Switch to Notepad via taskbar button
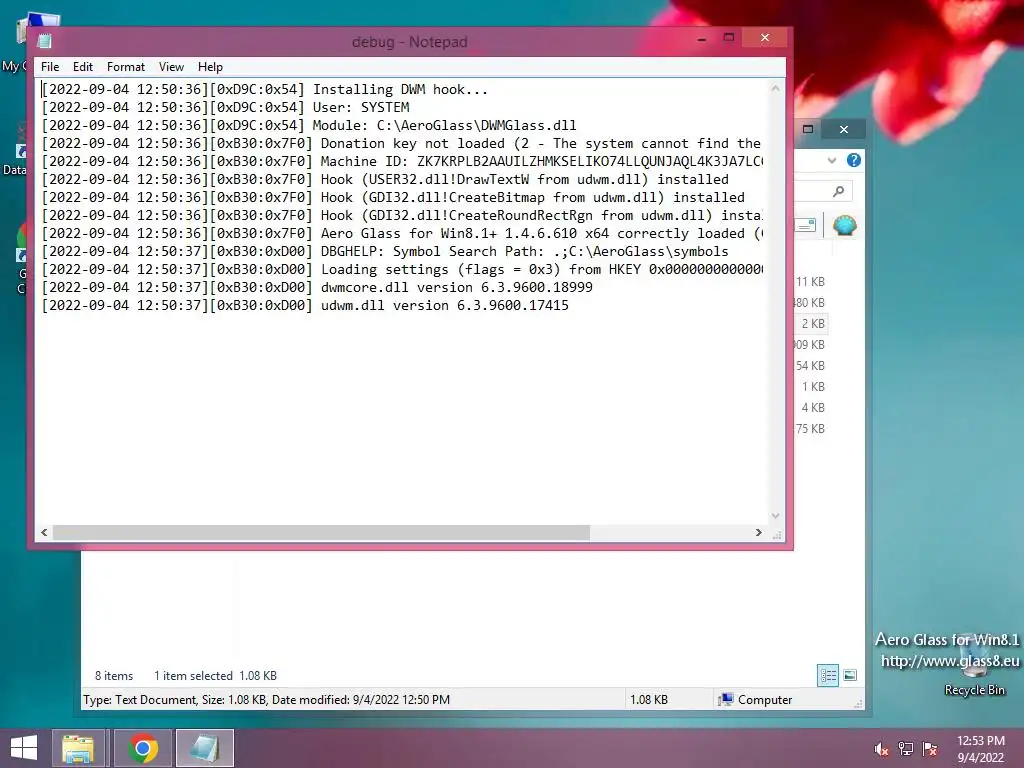1024x768 pixels. tap(204, 748)
